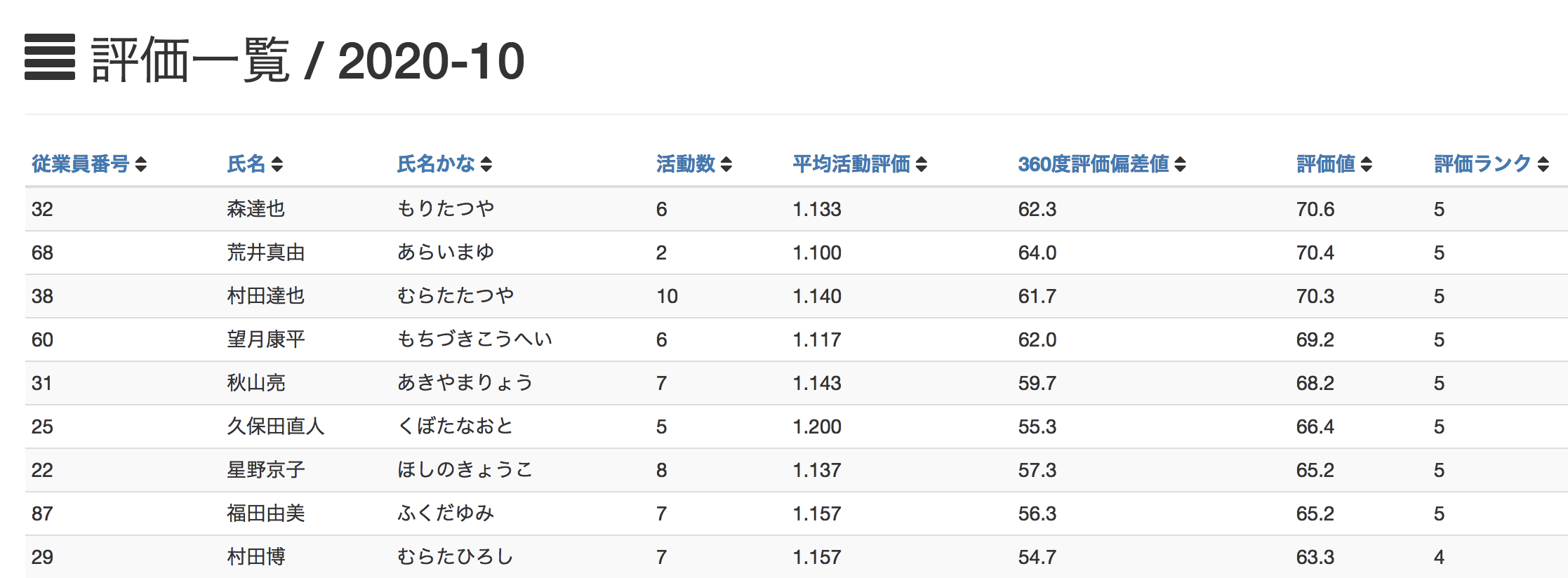Viewport: 1568px width, 578px height.
Task: Sort by 従業員番号 header link
Action: (81, 164)
